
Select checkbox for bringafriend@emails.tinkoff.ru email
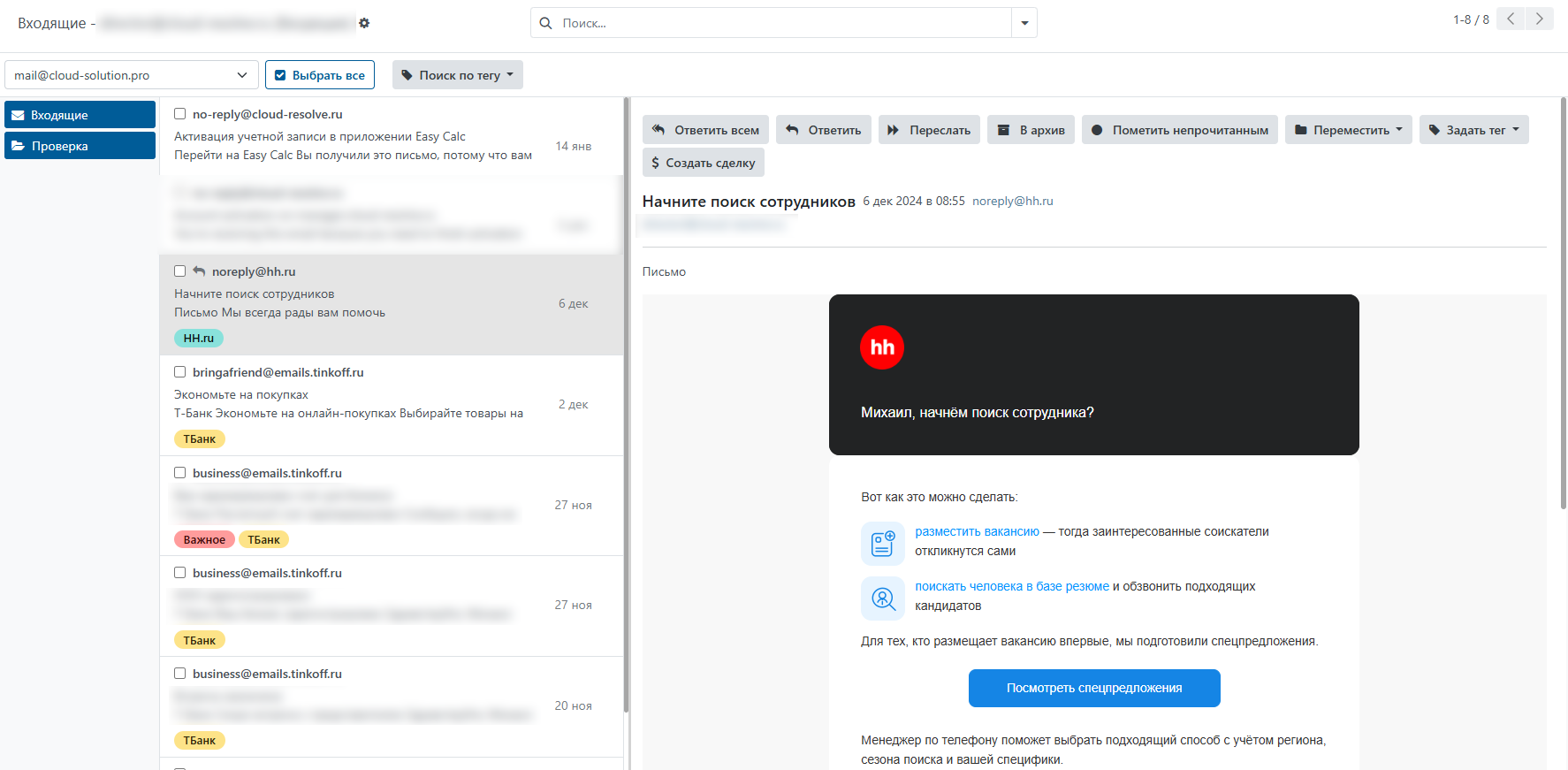pos(180,372)
